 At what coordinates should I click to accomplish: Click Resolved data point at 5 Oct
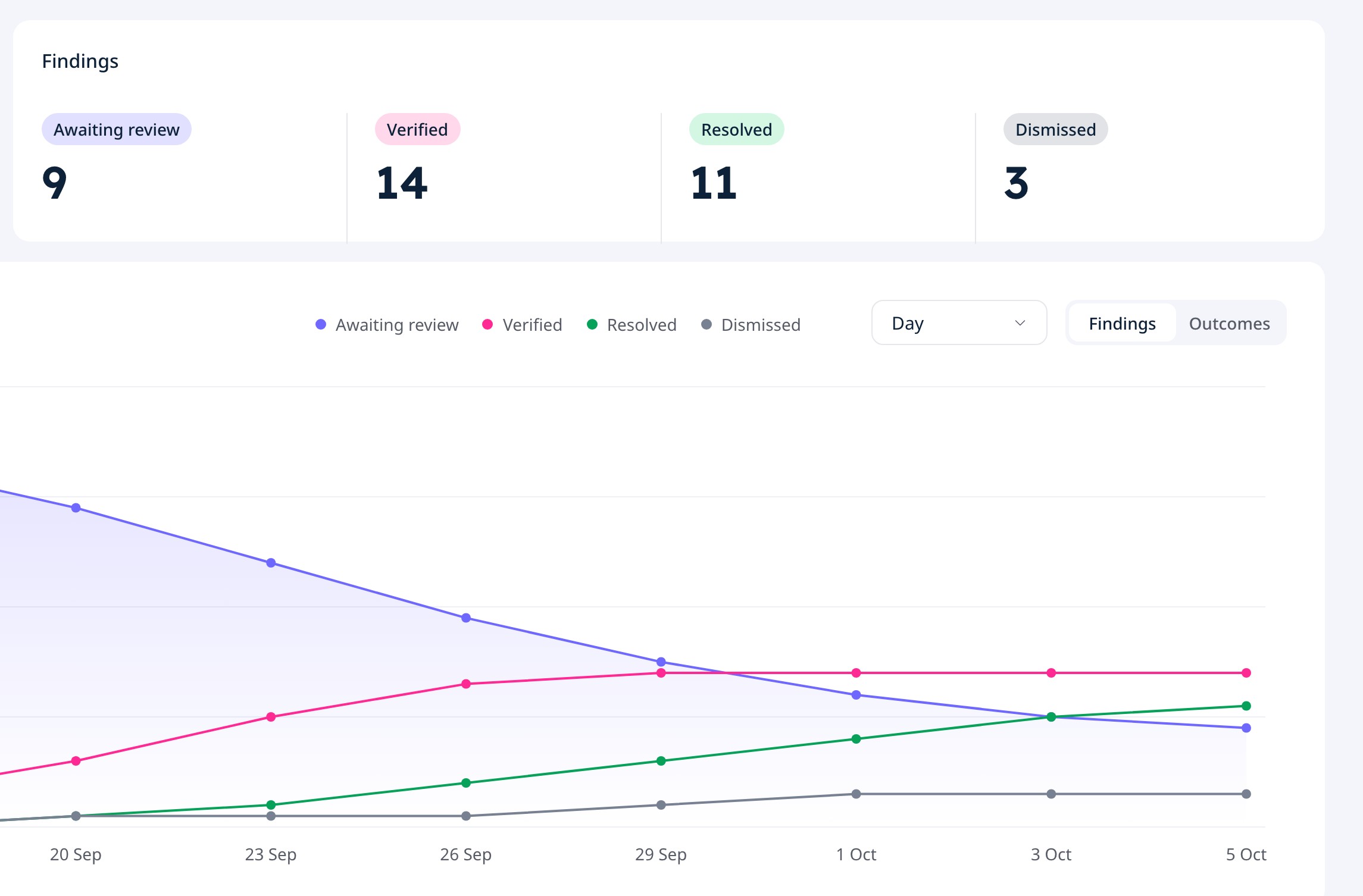click(1246, 706)
